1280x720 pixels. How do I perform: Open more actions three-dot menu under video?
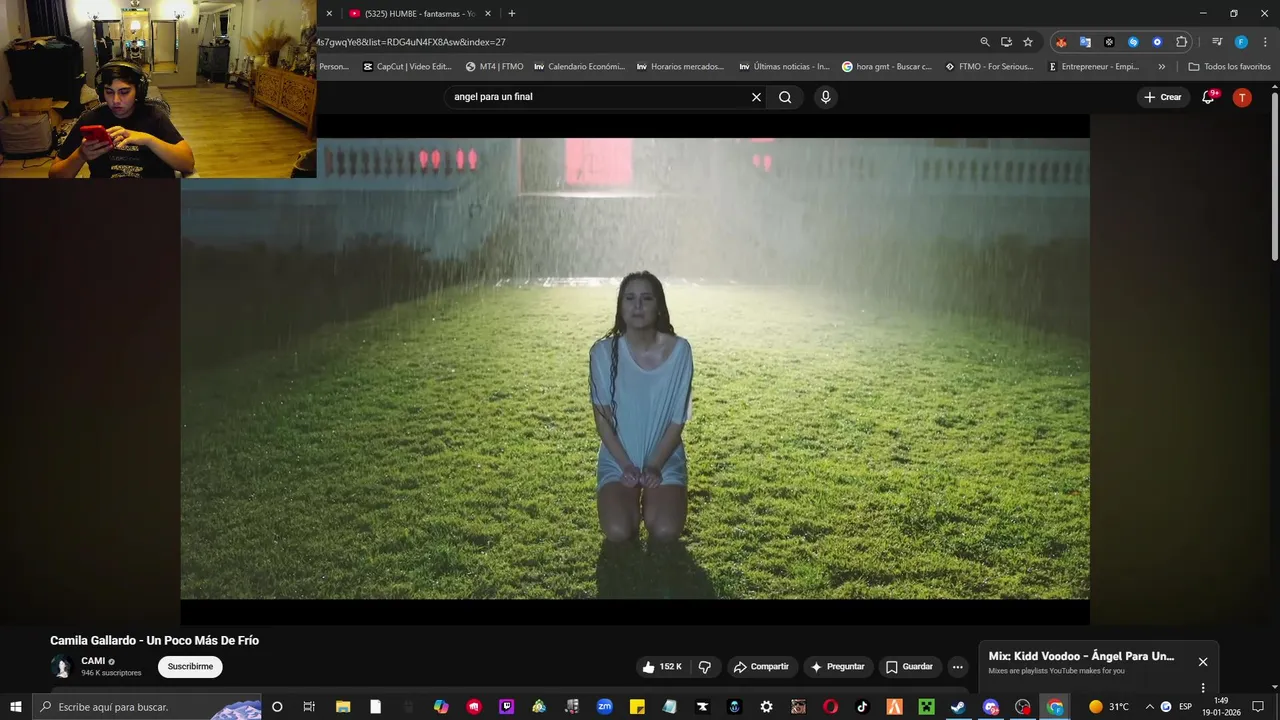click(957, 667)
